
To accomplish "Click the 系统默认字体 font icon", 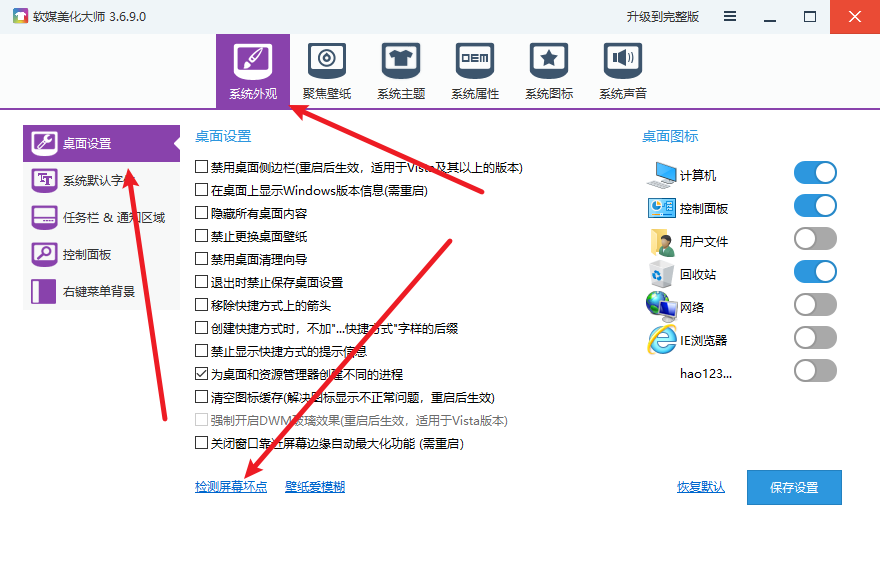I will [44, 180].
